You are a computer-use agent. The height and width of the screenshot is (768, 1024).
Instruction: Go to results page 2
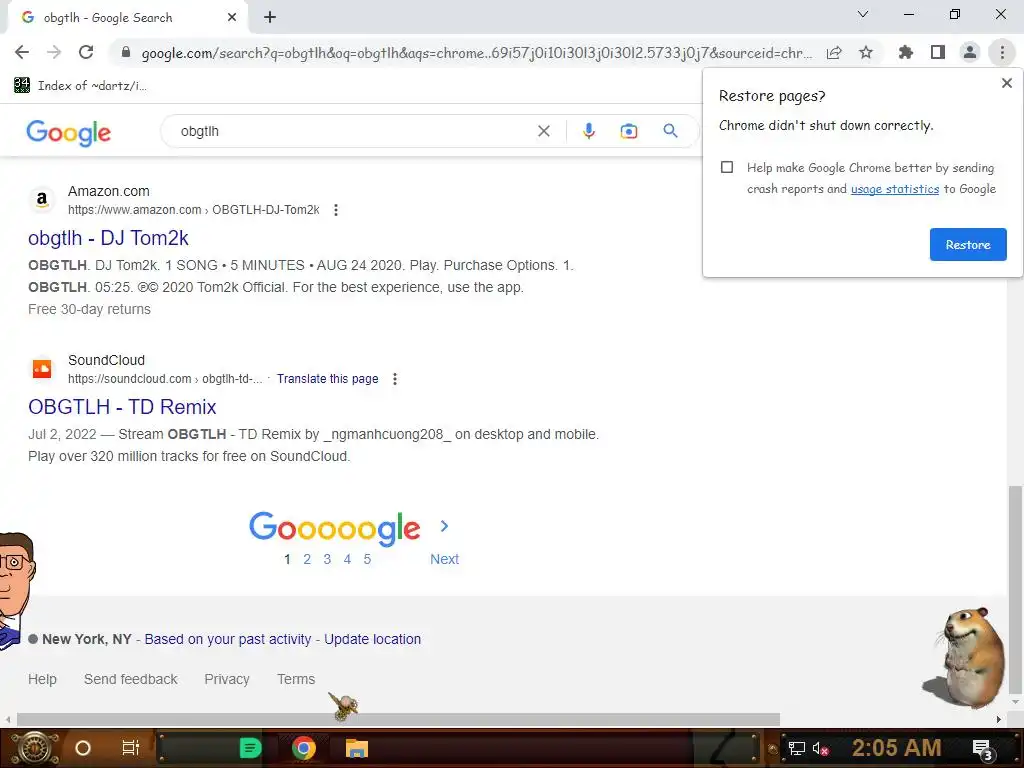click(307, 559)
